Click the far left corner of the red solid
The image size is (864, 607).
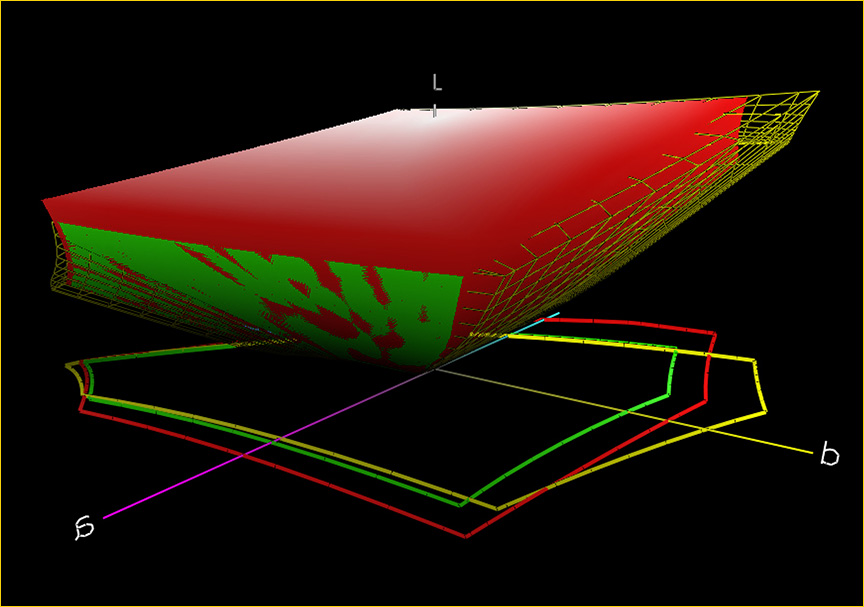pos(44,203)
